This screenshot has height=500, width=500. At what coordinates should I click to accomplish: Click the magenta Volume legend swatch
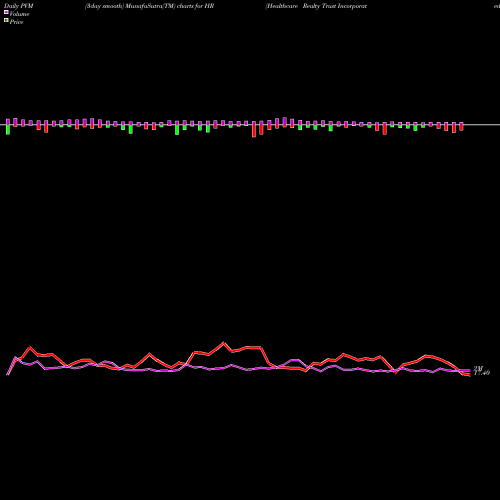click(x=6, y=13)
